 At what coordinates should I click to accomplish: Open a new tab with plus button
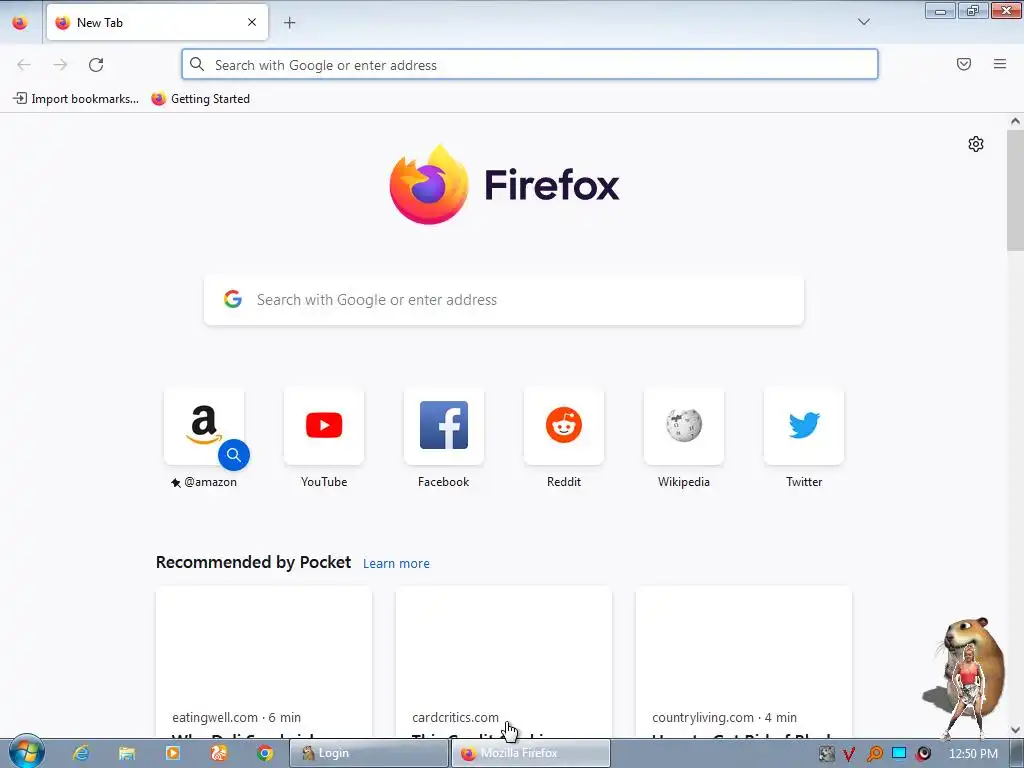point(289,23)
